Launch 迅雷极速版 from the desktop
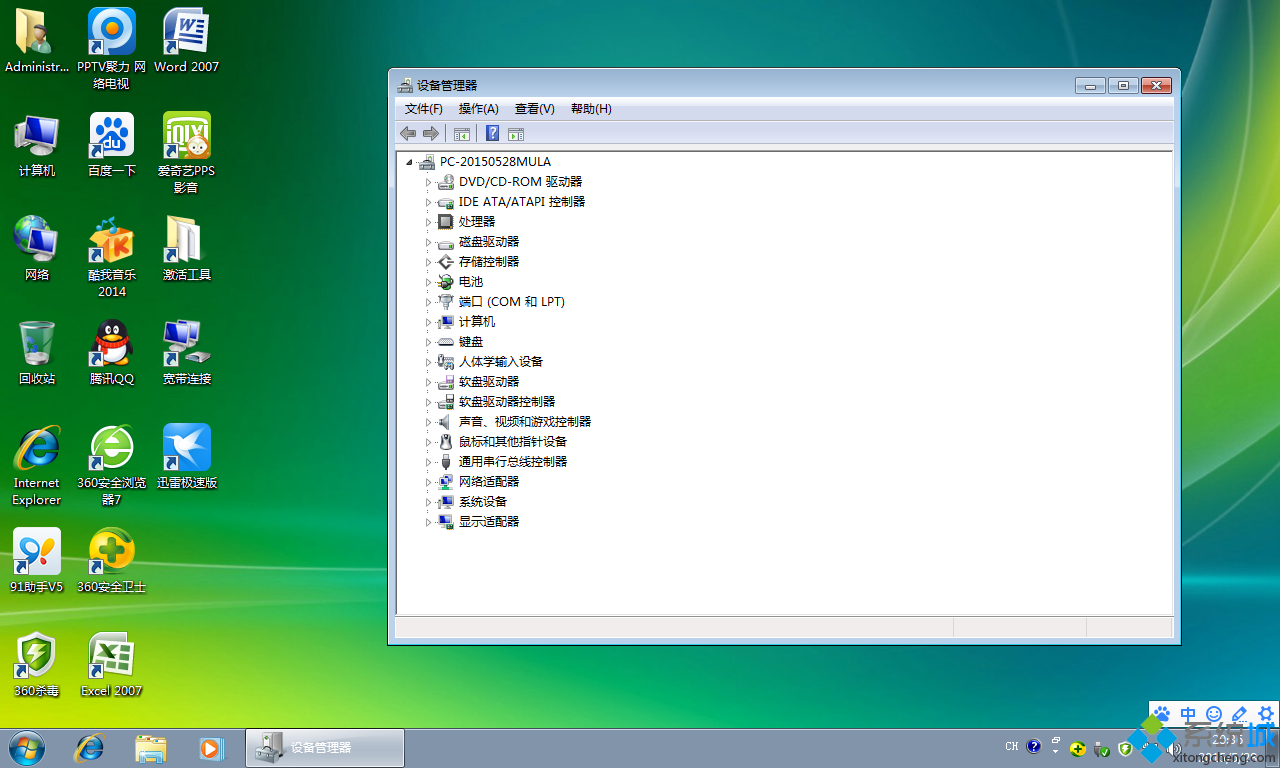The image size is (1280, 768). pos(185,448)
